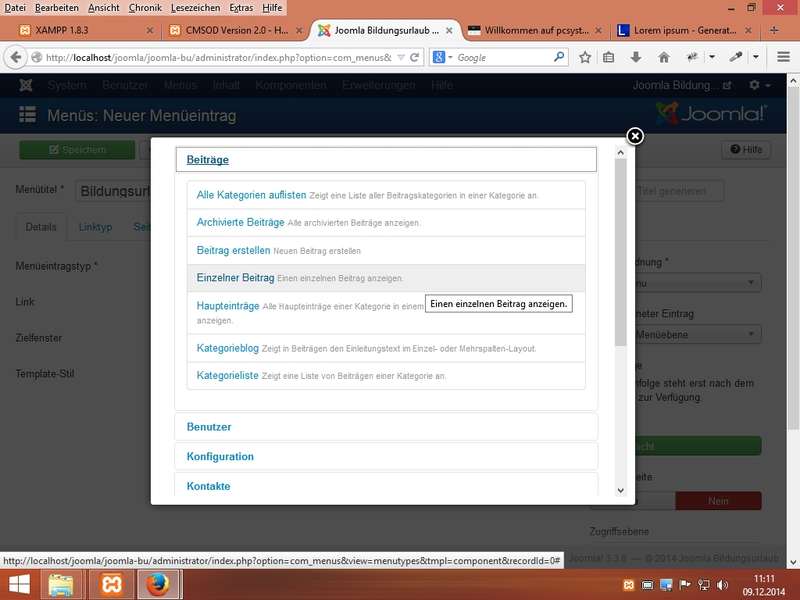Open File Explorer from taskbar

pos(61,584)
